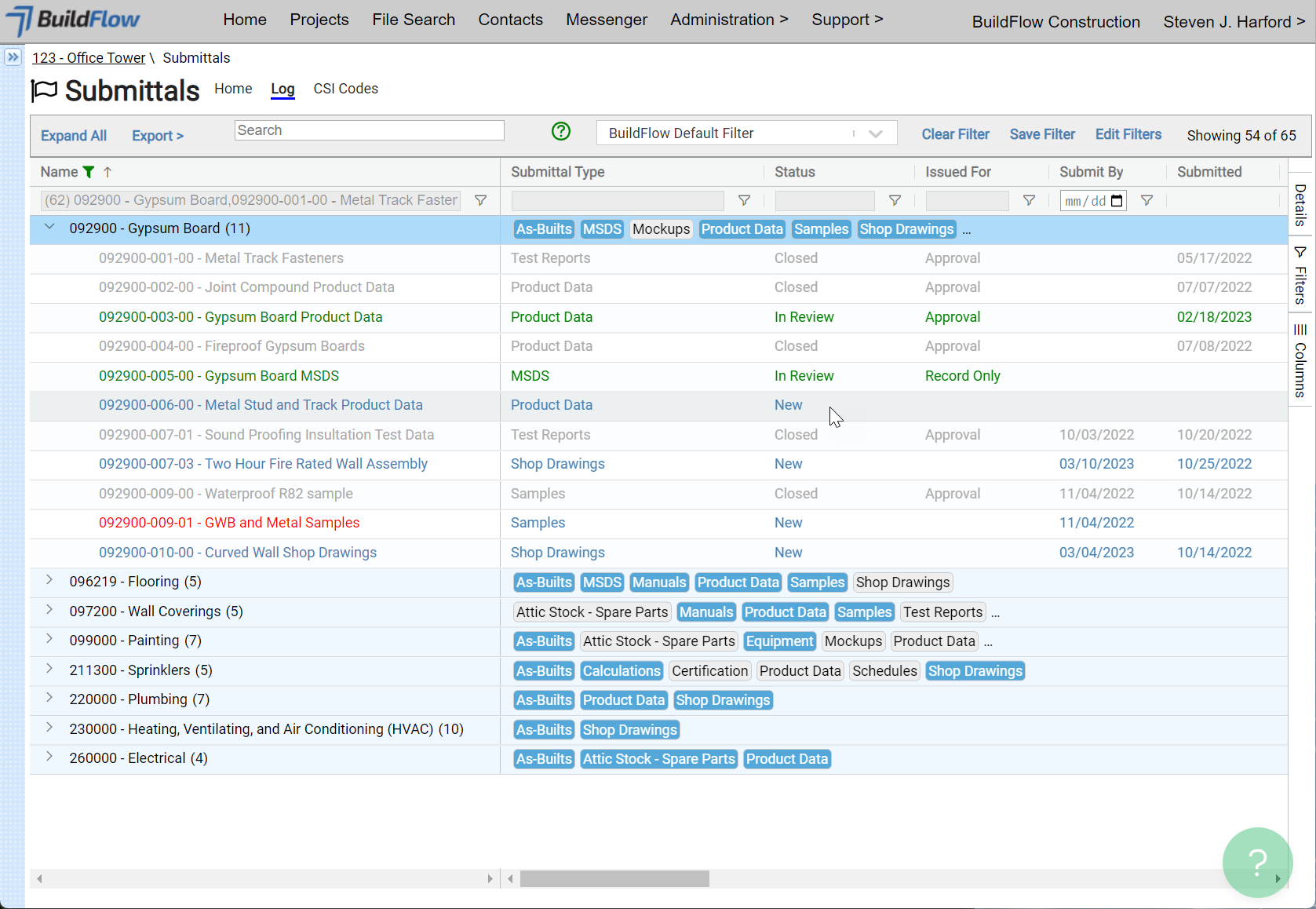Open 092900-009-01 GWB and Metal Samples

(229, 523)
